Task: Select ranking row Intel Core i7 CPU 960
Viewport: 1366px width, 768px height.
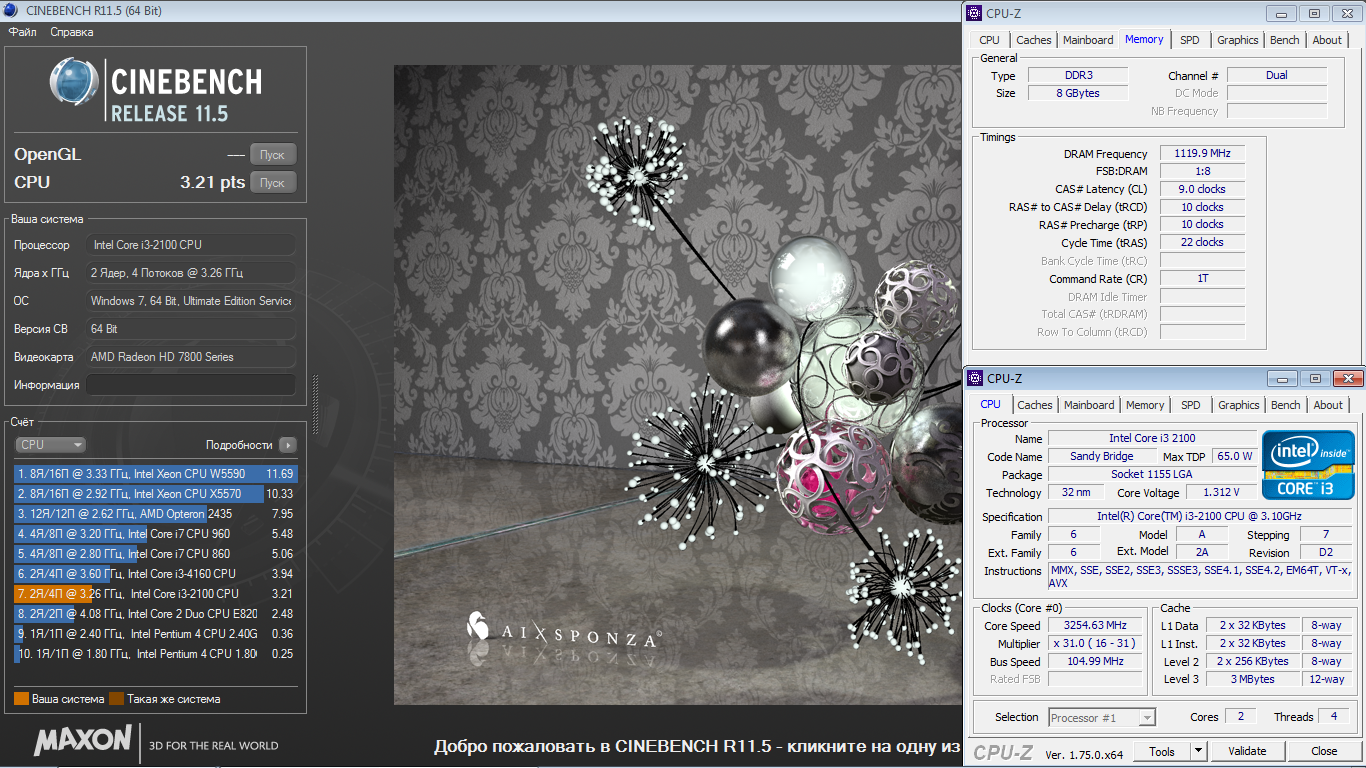Action: [x=156, y=534]
